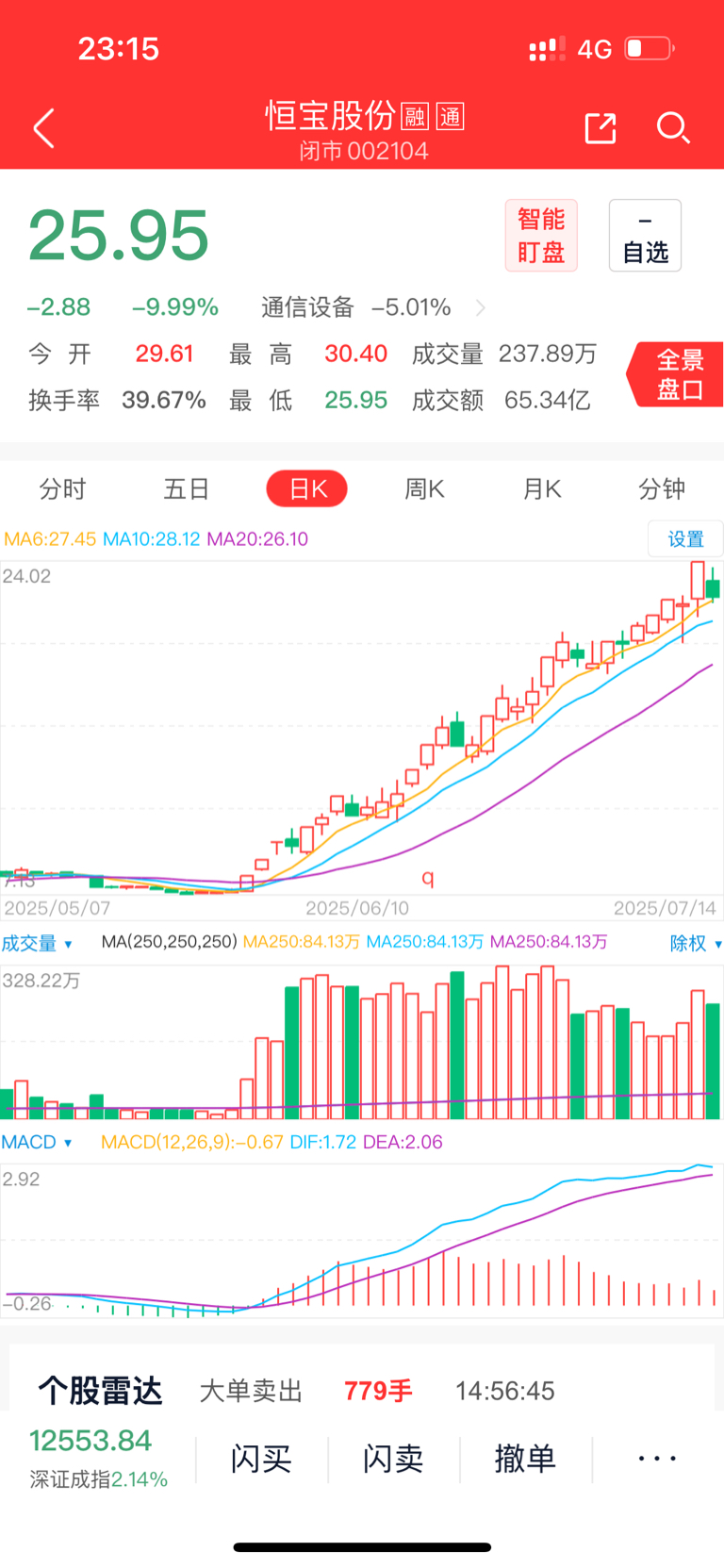Image resolution: width=724 pixels, height=1568 pixels.
Task: Tap the 深证成指 index 12553.84
Action: [98, 1459]
